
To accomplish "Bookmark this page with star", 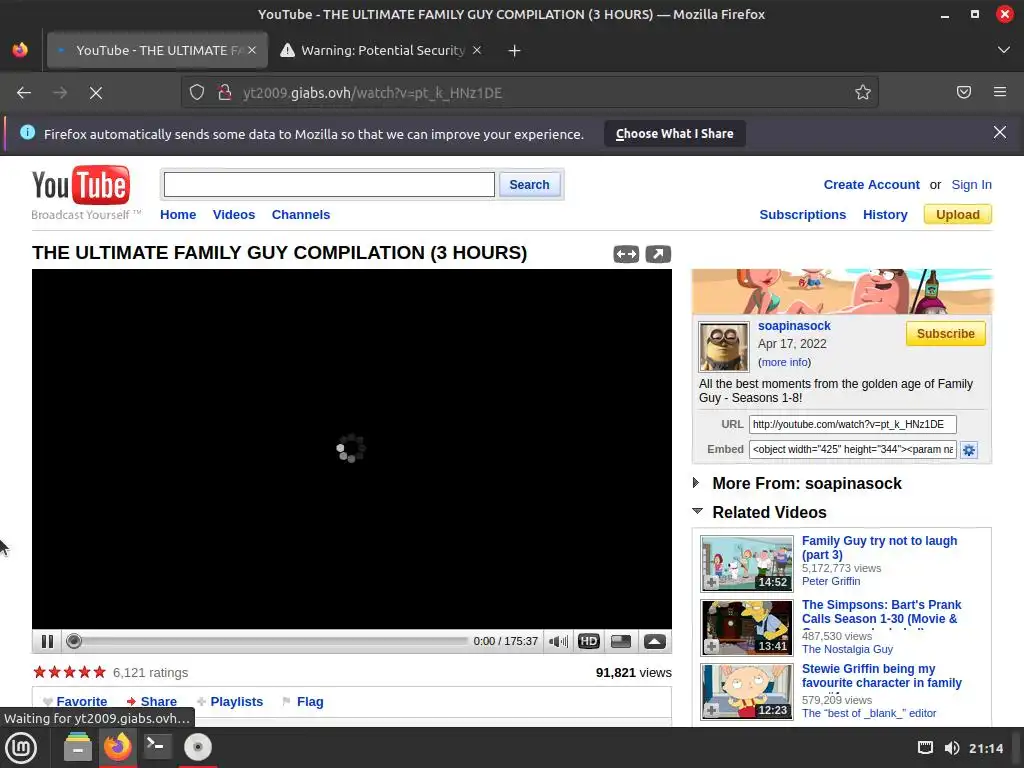I will (x=863, y=93).
